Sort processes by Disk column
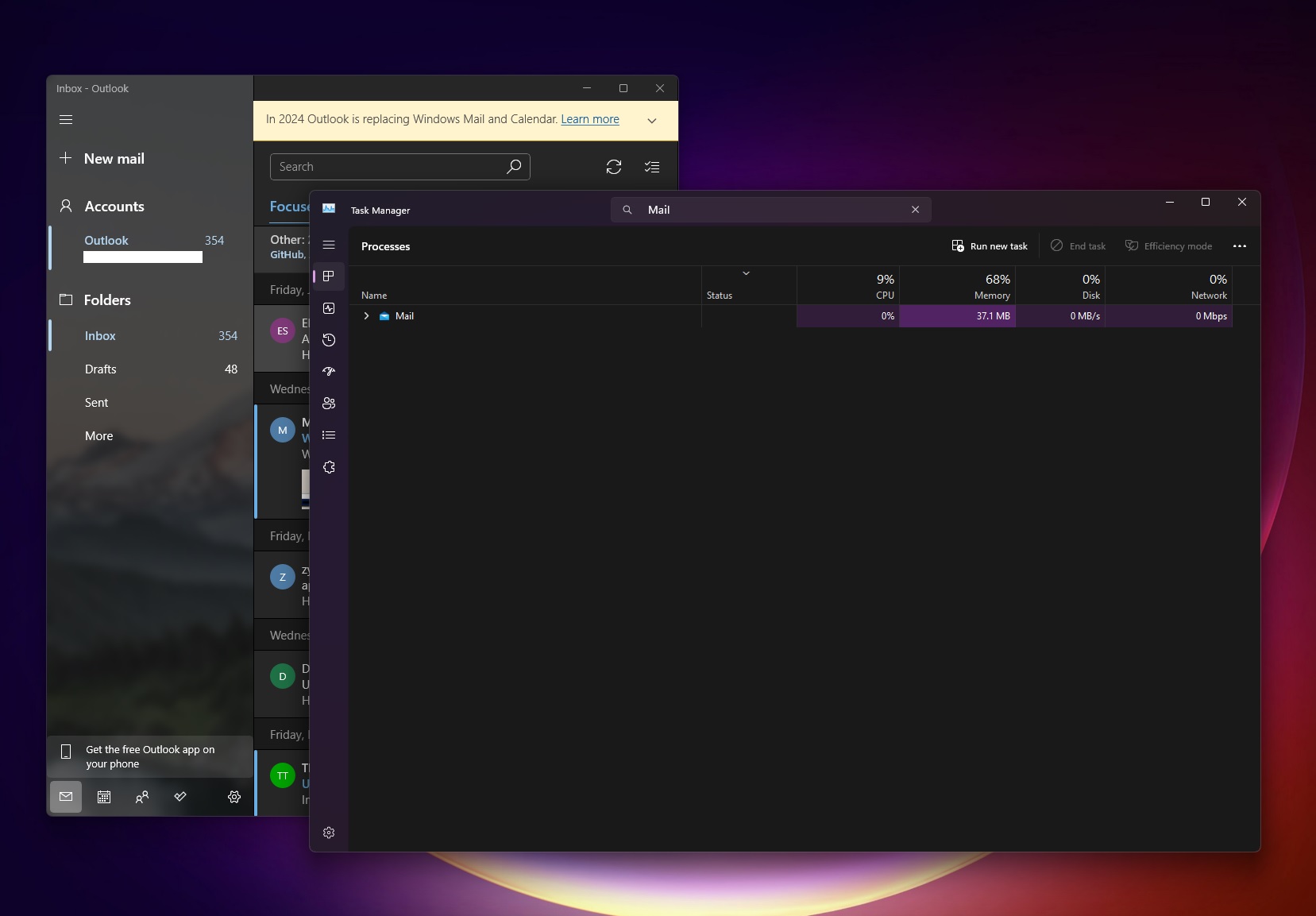 1060,286
